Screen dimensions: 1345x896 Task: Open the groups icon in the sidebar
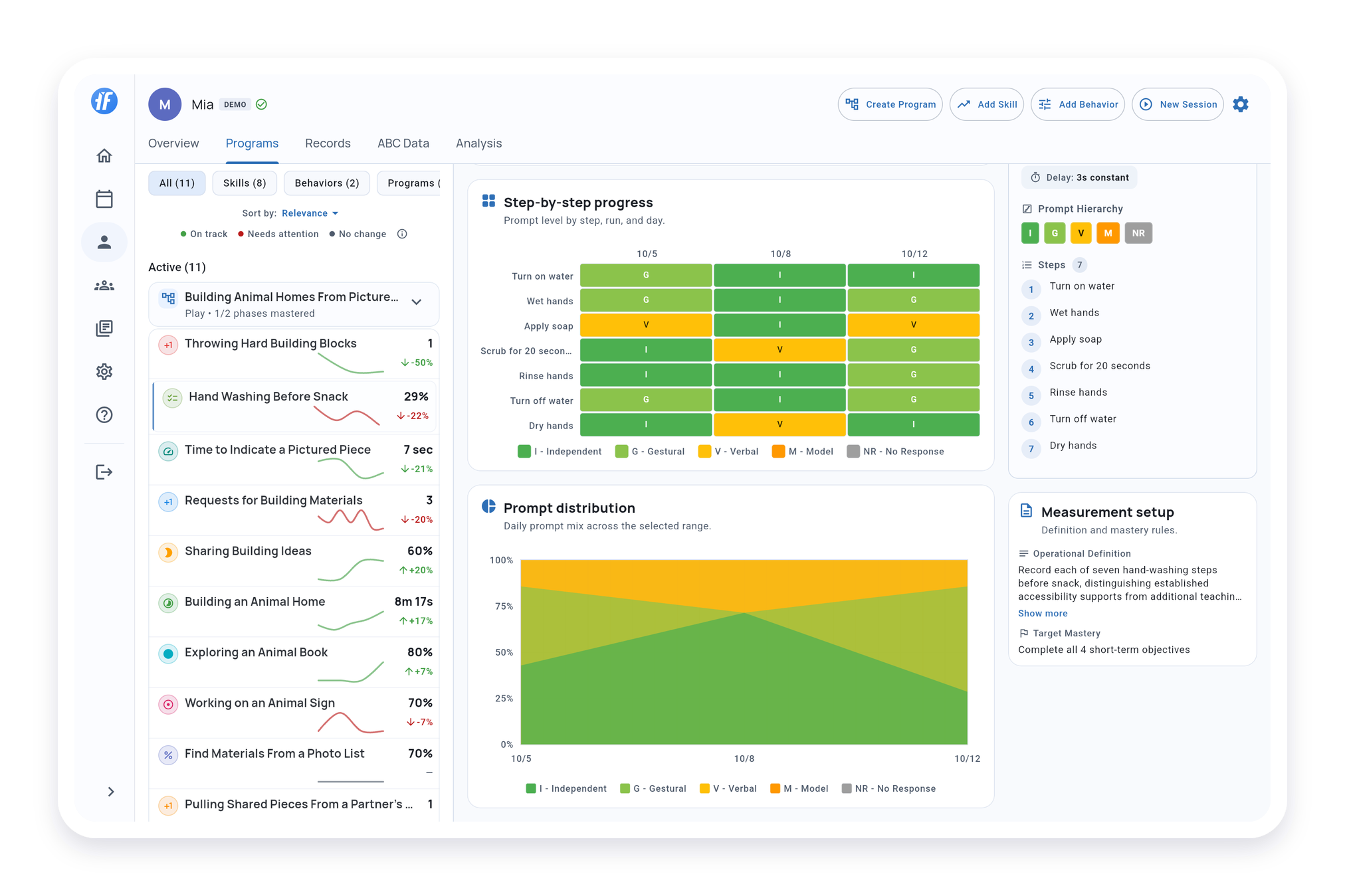[x=104, y=286]
